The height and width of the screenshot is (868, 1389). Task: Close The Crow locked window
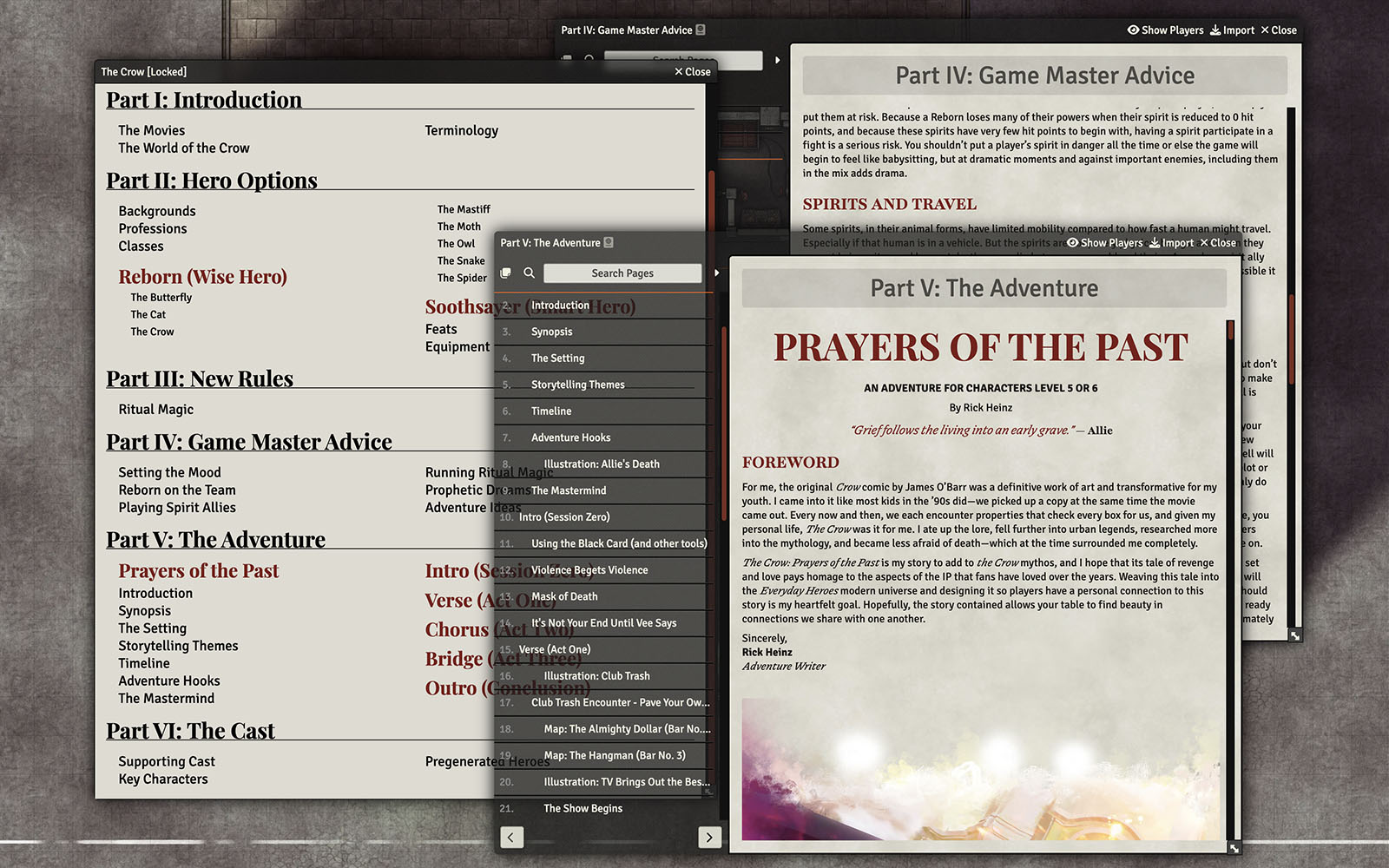(x=693, y=71)
